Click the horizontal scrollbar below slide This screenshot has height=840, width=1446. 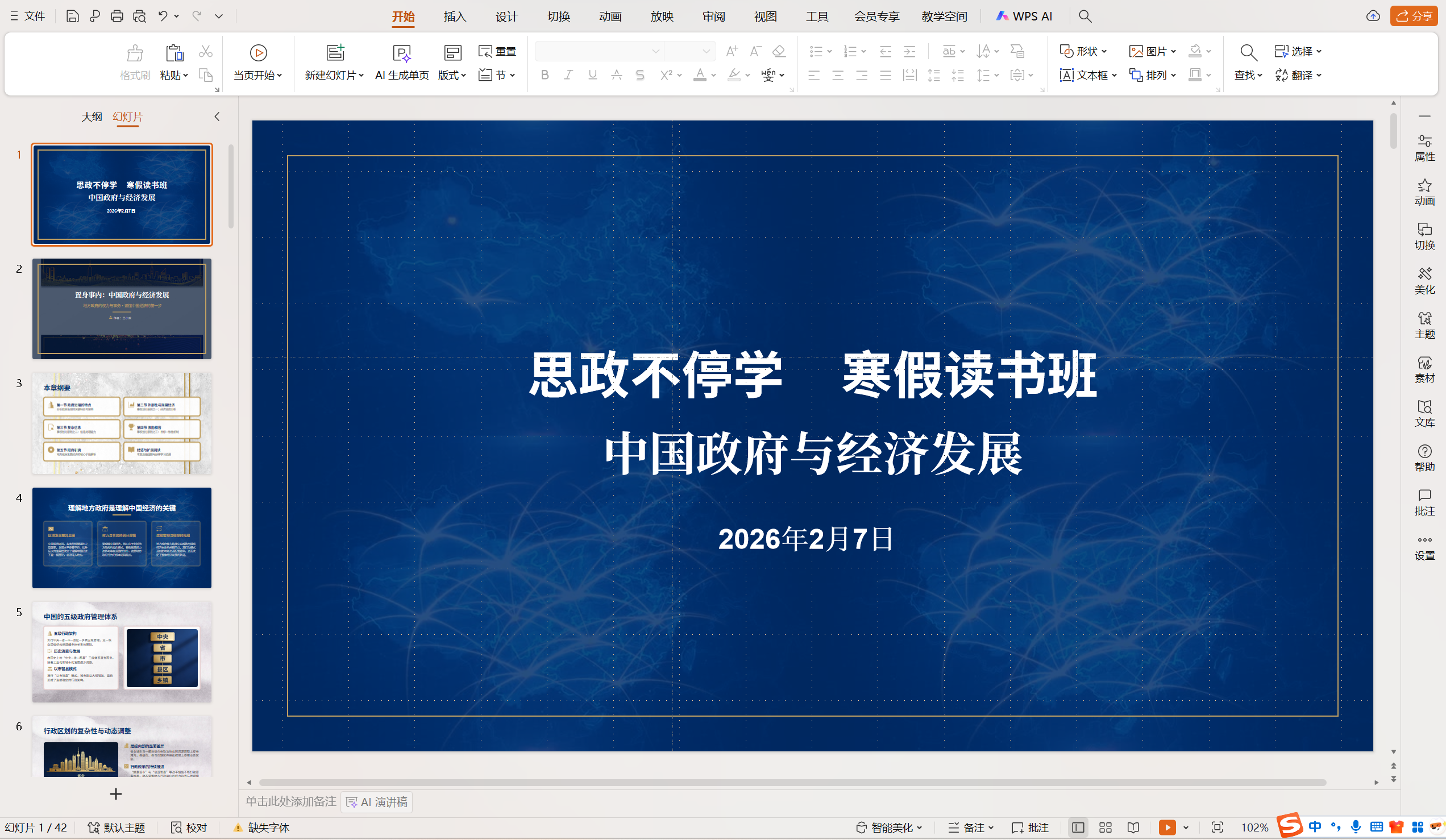(x=792, y=782)
